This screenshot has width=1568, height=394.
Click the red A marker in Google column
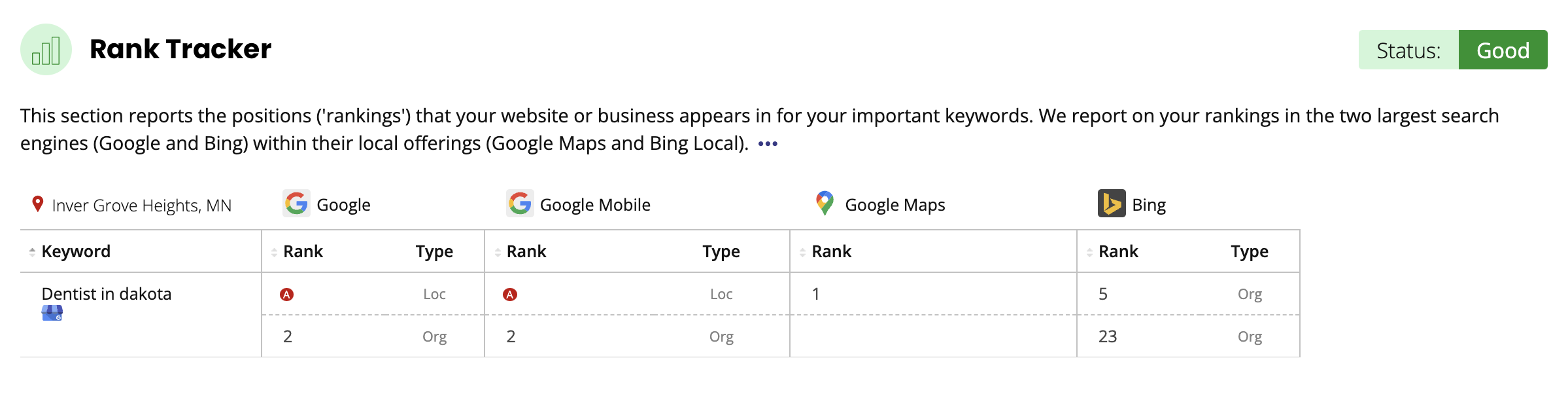click(286, 295)
